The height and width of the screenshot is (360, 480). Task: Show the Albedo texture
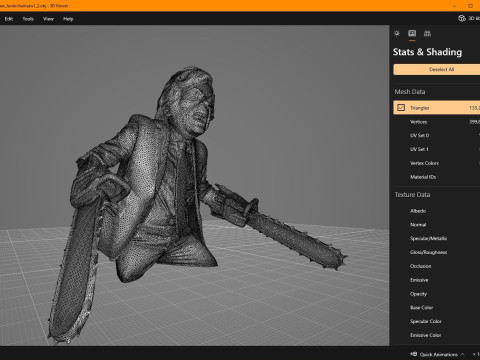437,211
